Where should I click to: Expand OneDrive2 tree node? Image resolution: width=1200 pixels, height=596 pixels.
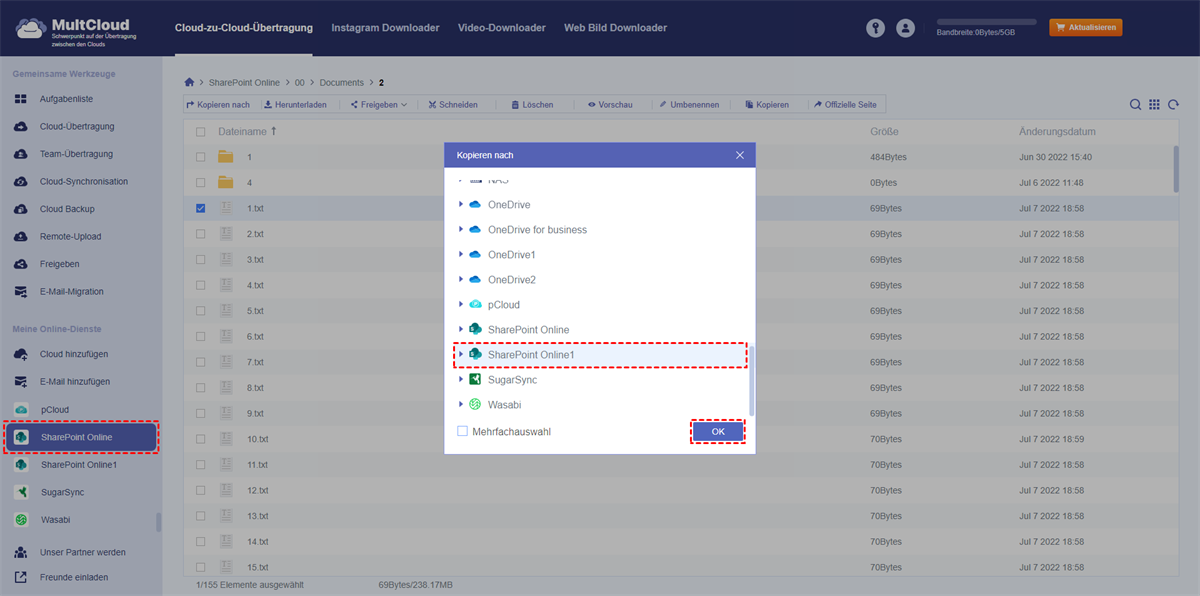pyautogui.click(x=461, y=280)
